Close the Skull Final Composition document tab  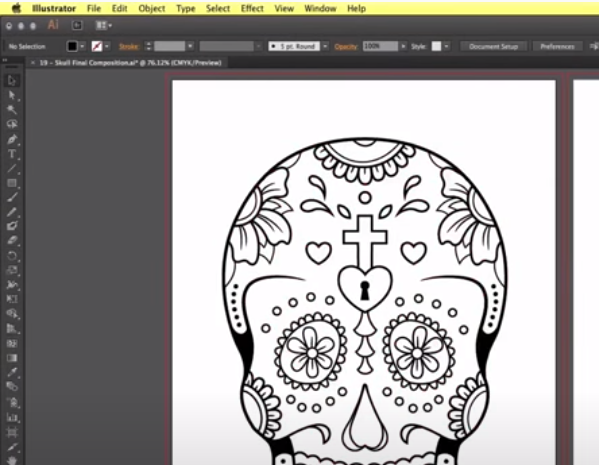(x=33, y=63)
